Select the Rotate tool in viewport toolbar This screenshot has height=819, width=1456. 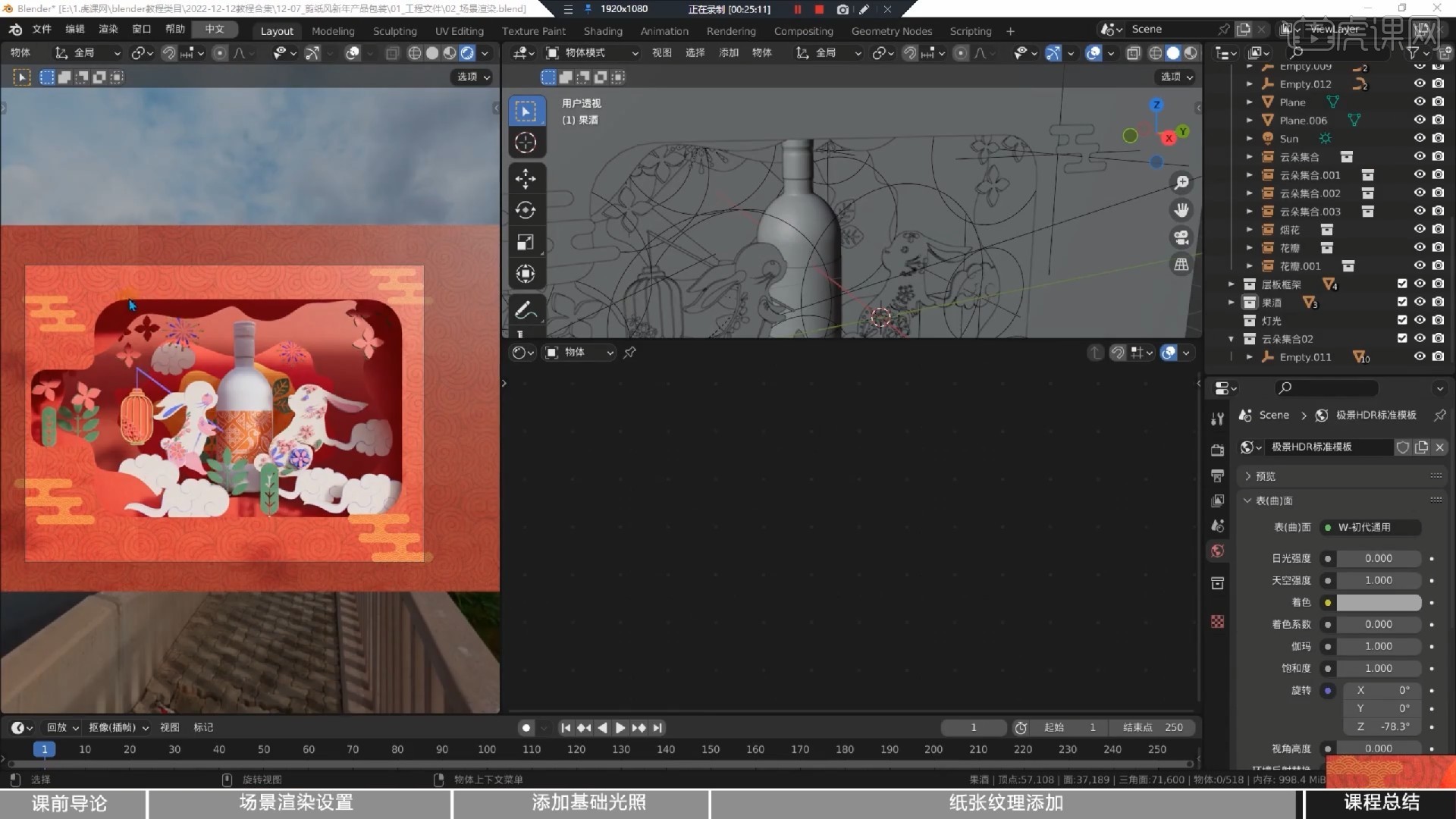pyautogui.click(x=526, y=210)
